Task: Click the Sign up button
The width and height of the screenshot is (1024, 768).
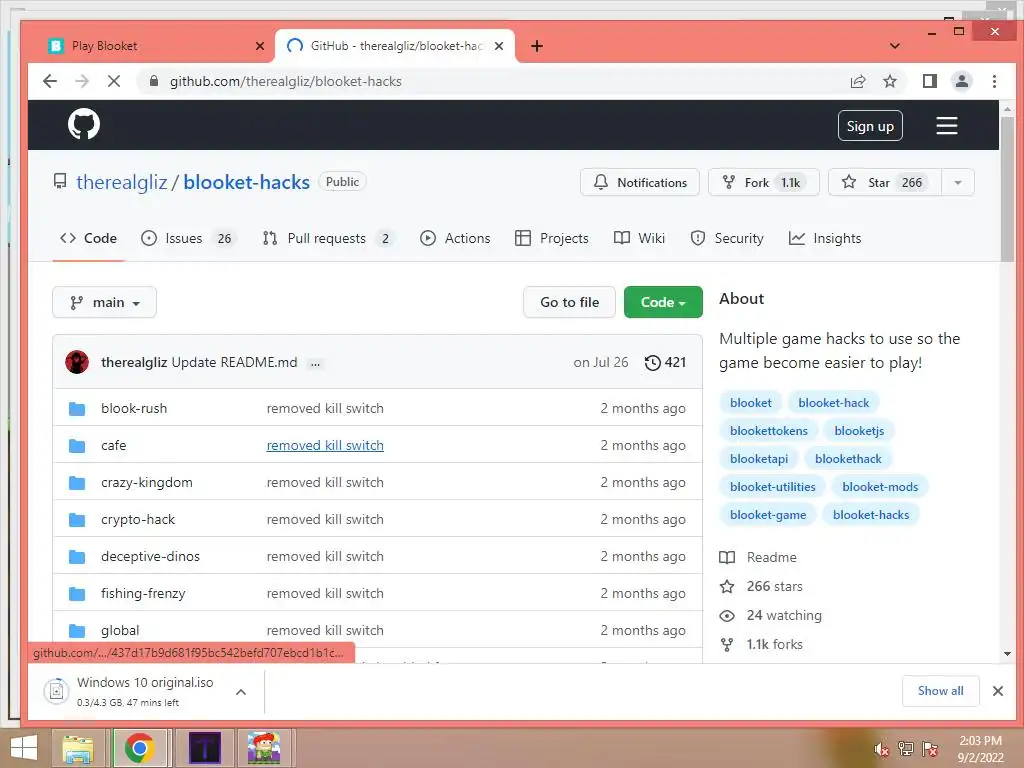Action: pyautogui.click(x=870, y=126)
